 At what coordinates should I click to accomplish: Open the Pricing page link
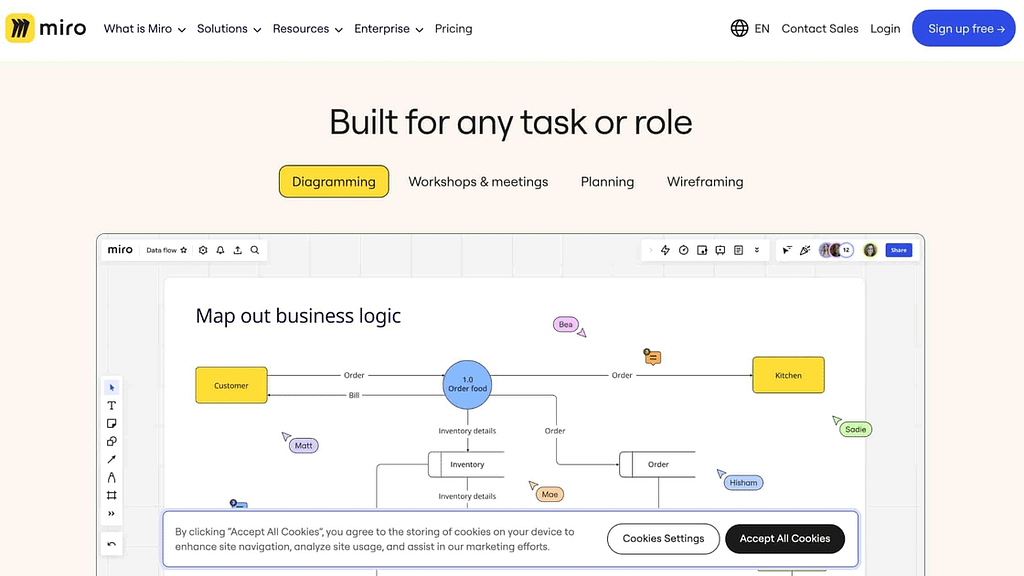pos(453,29)
